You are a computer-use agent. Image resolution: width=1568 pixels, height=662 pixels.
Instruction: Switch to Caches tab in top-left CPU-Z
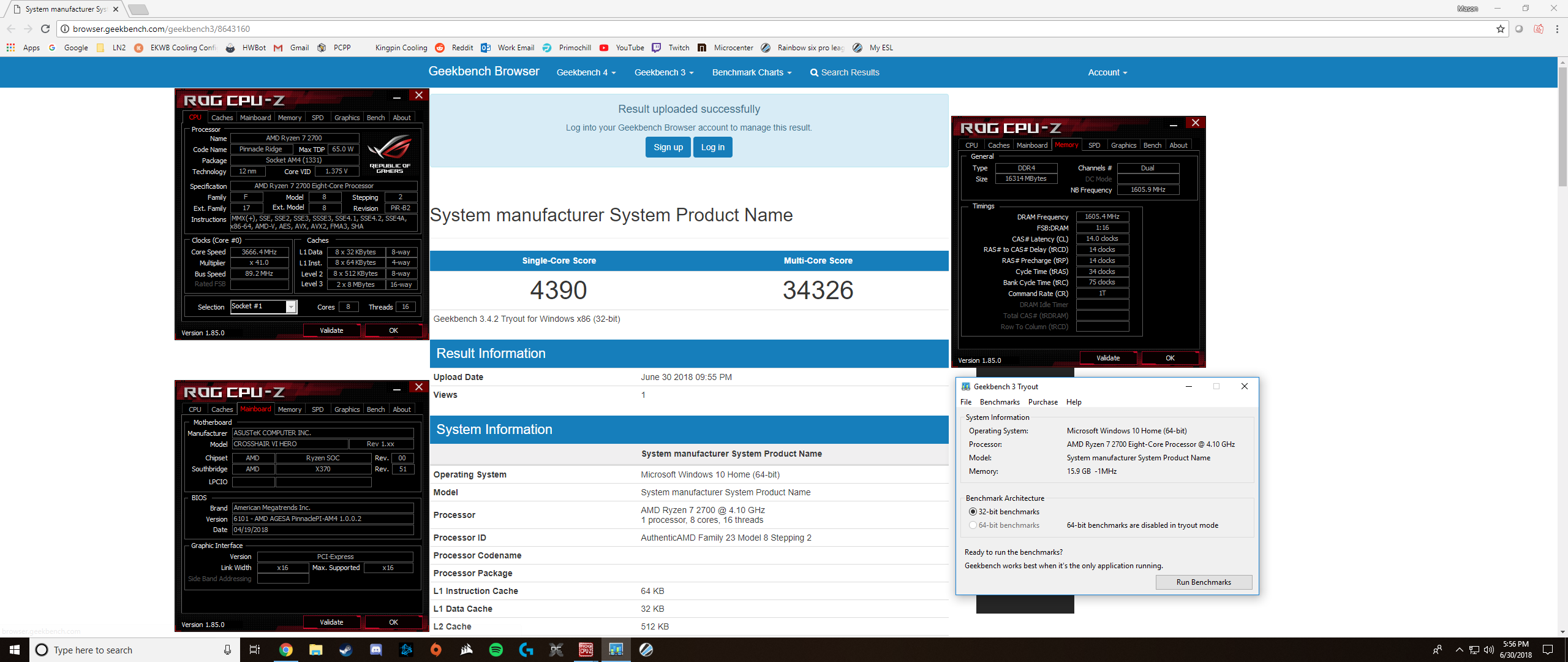pos(222,118)
